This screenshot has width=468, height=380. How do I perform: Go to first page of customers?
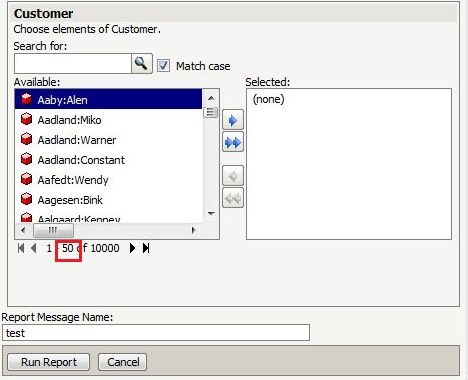[x=21, y=248]
